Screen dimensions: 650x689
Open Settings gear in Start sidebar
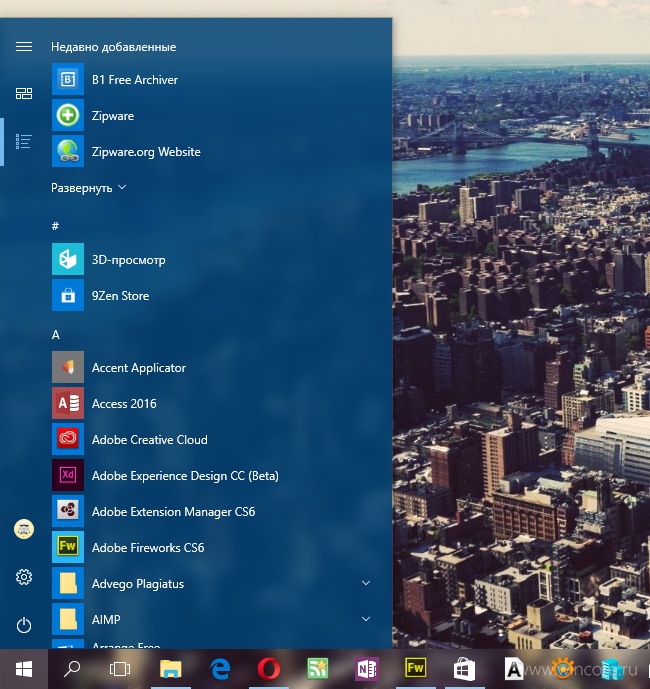point(24,577)
